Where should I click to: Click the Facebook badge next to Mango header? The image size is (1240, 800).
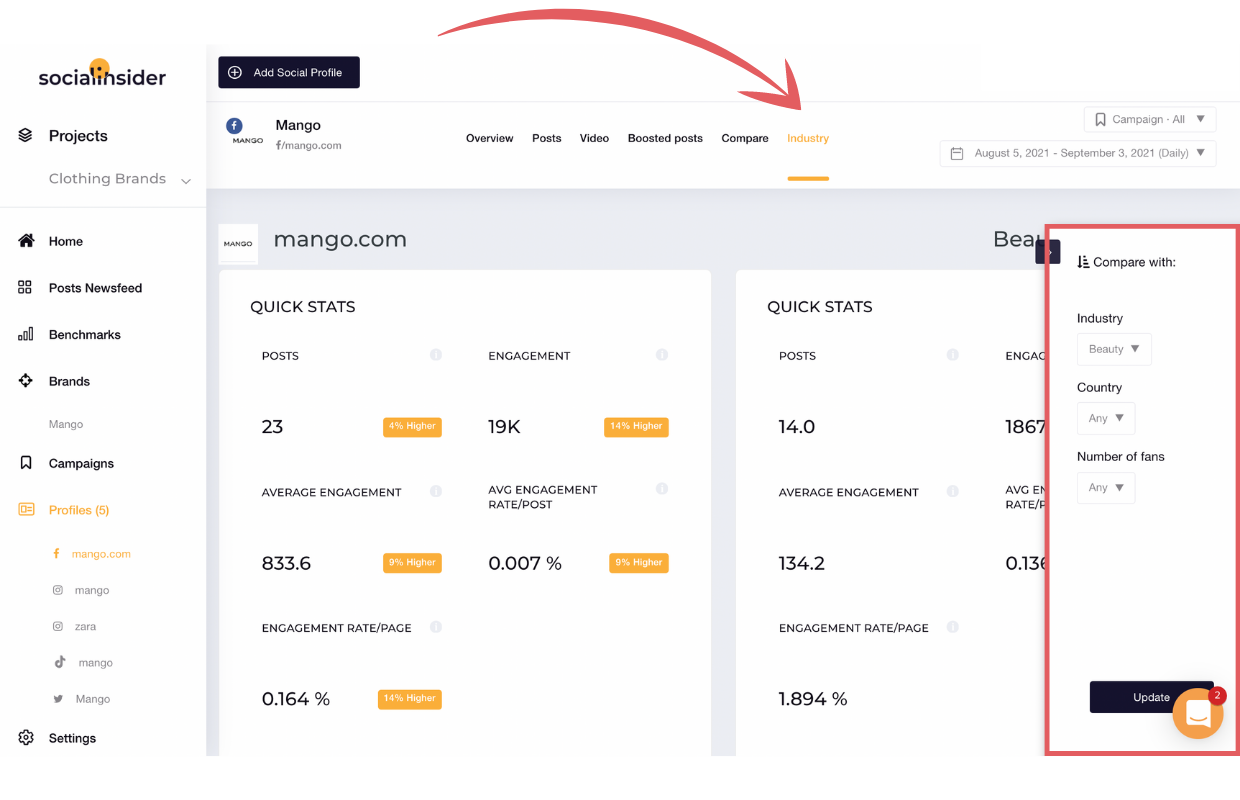point(234,126)
